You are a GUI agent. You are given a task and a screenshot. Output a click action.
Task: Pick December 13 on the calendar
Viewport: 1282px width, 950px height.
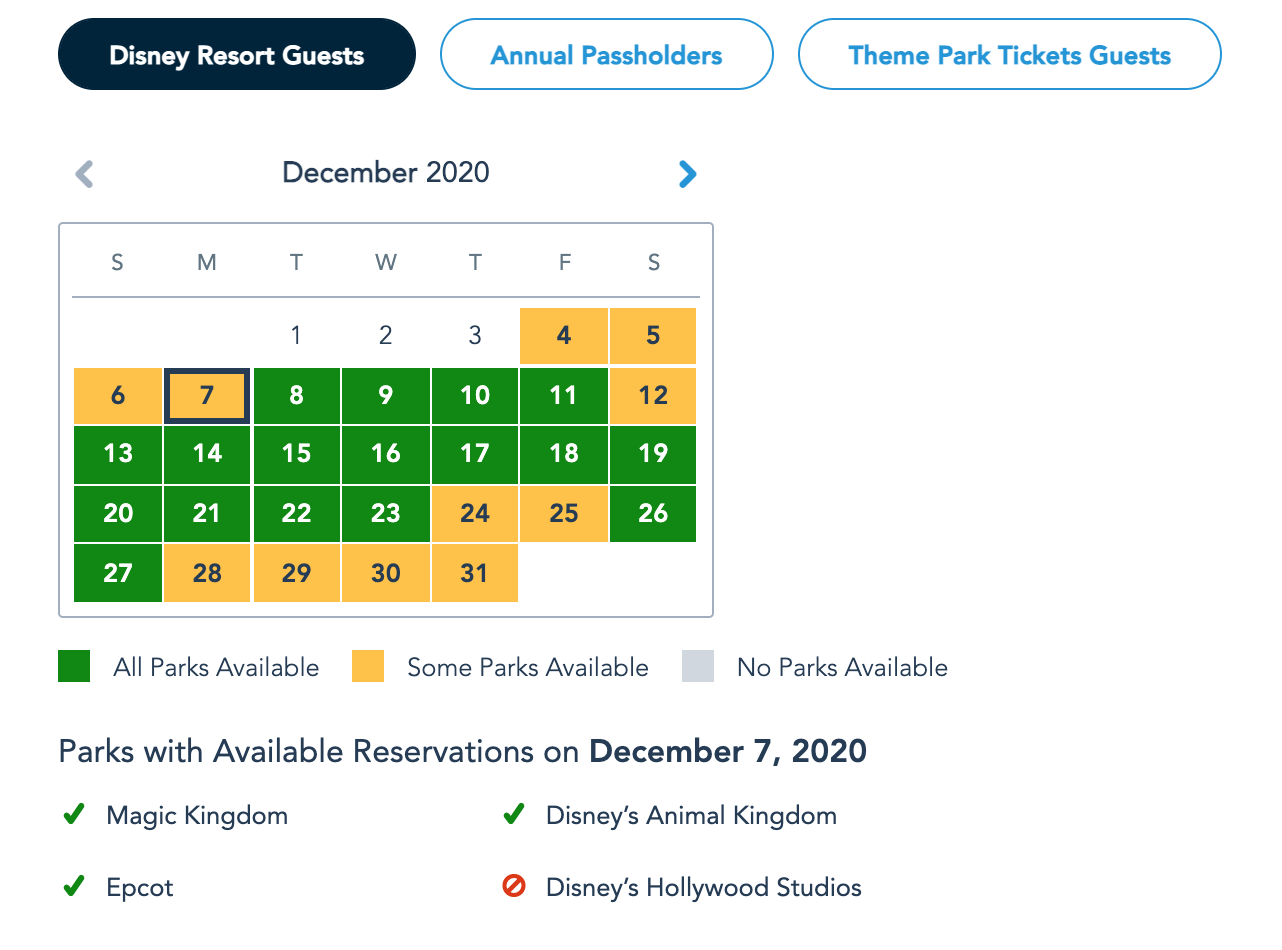(118, 454)
